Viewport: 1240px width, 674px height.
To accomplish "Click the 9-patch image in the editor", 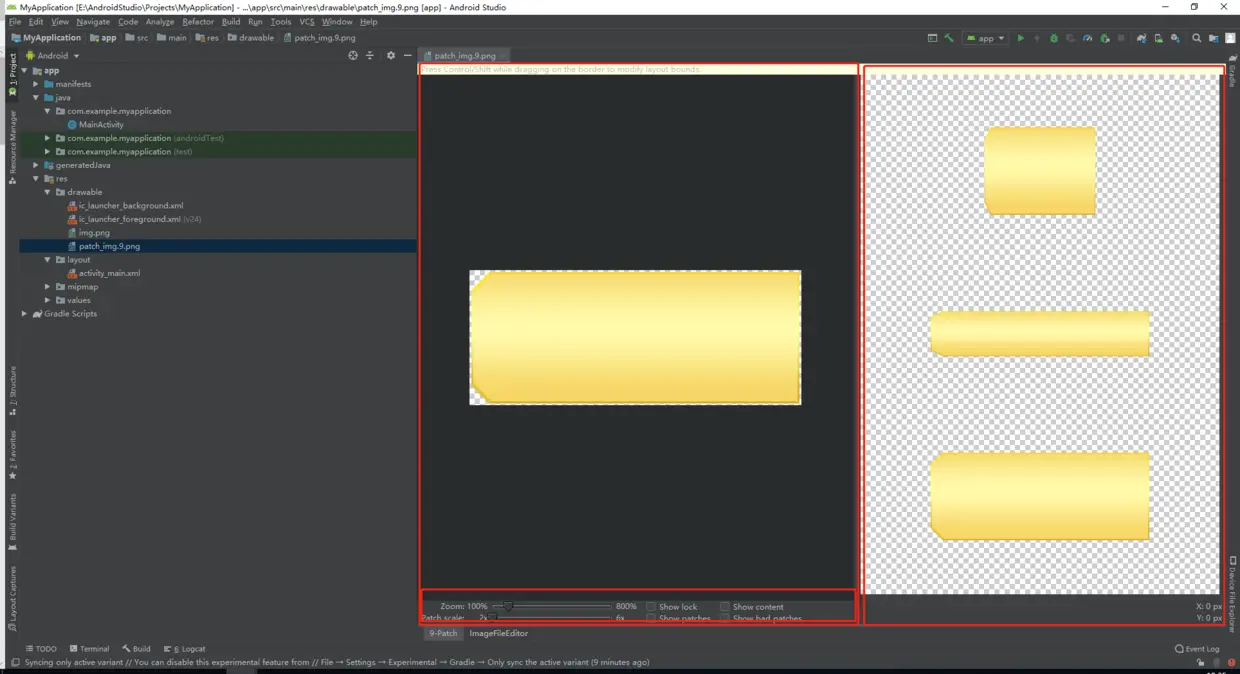I will [635, 338].
